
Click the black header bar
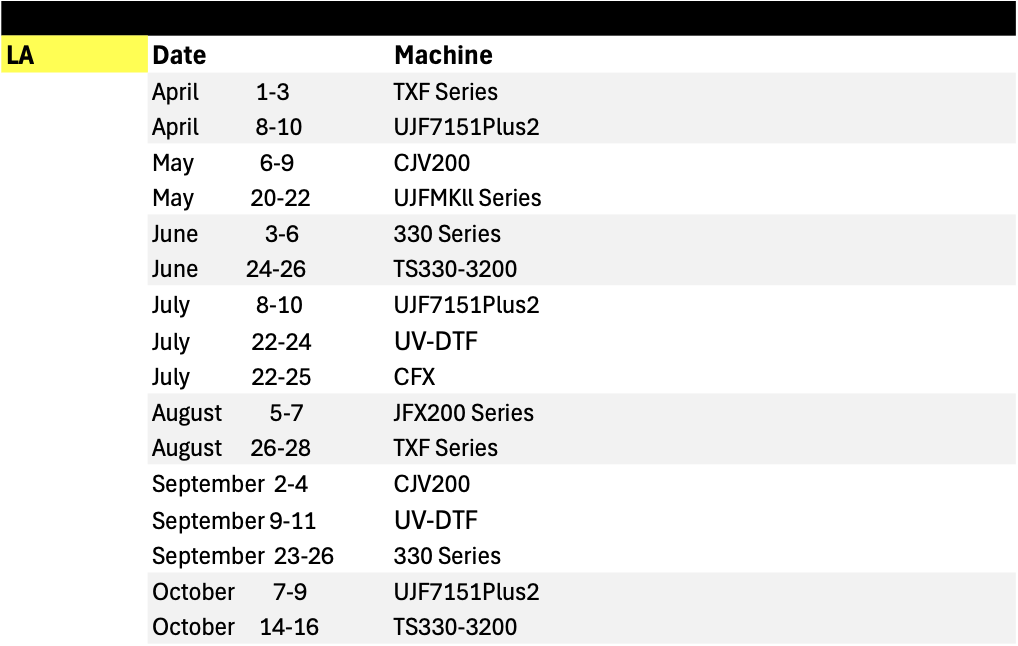click(x=509, y=18)
